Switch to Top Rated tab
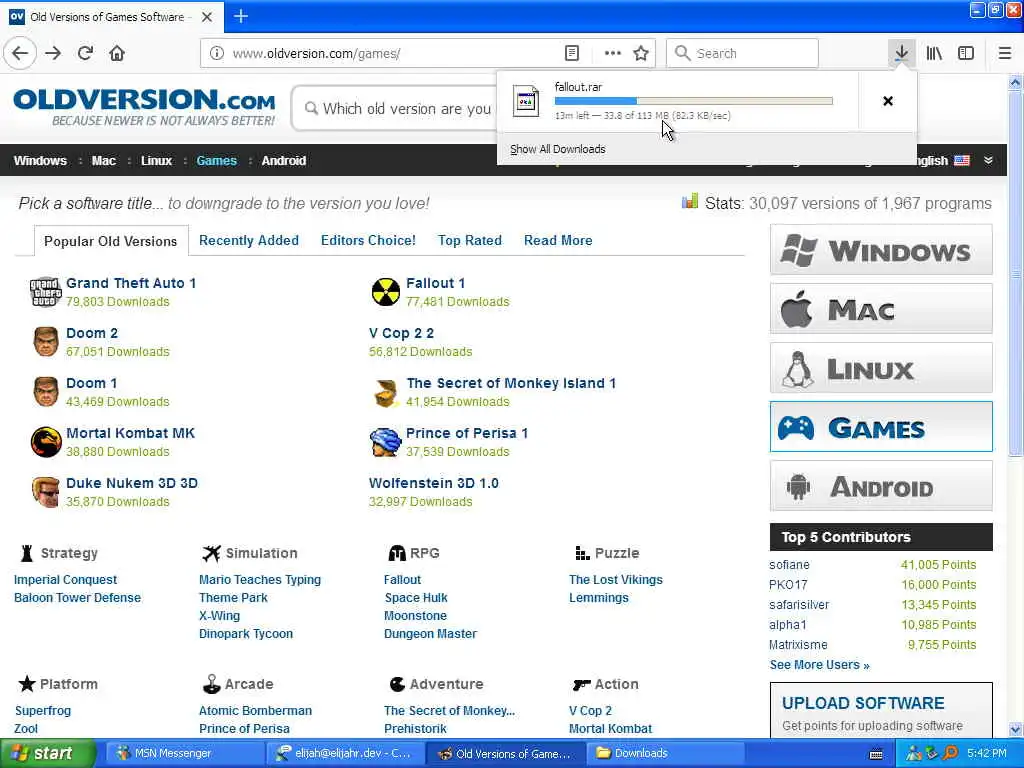 (x=470, y=240)
